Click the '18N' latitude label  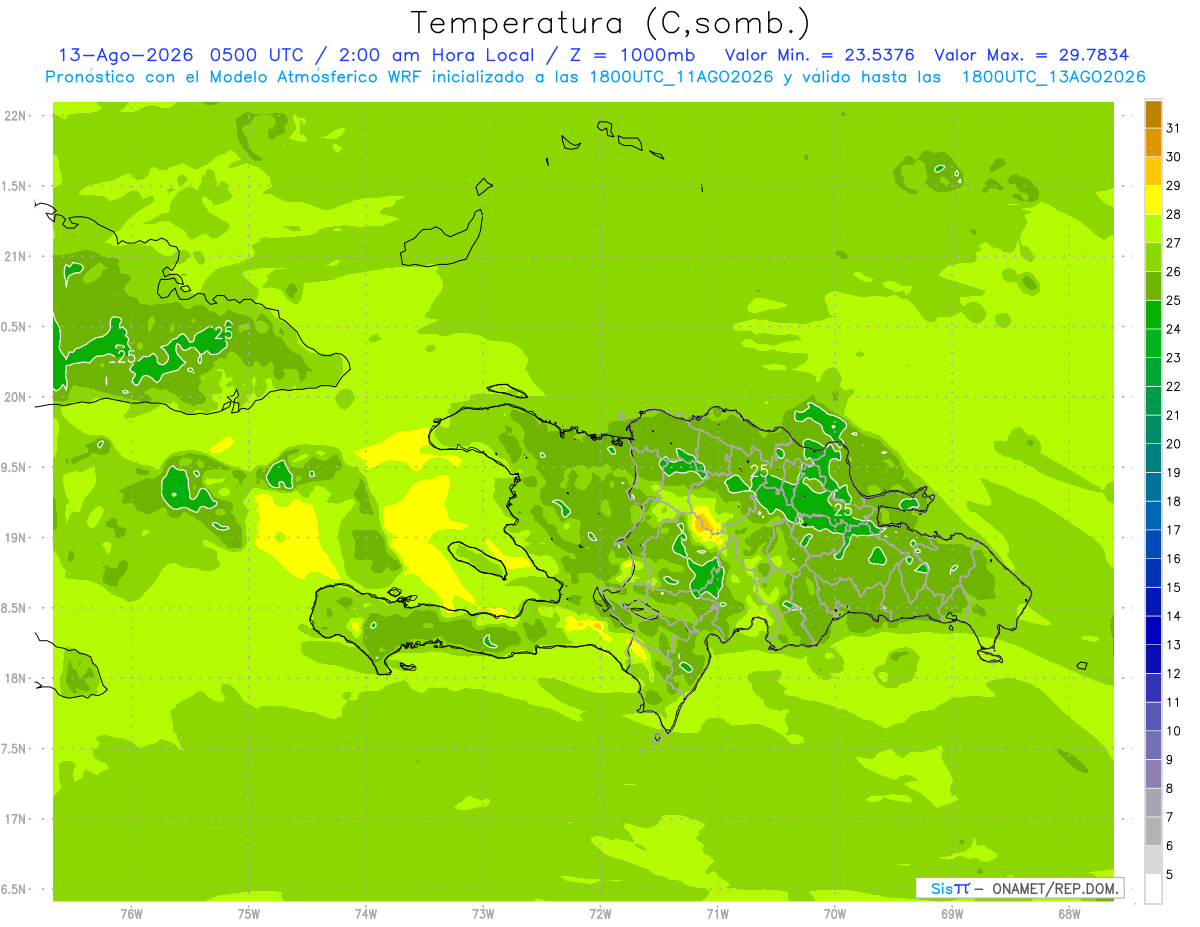point(15,678)
